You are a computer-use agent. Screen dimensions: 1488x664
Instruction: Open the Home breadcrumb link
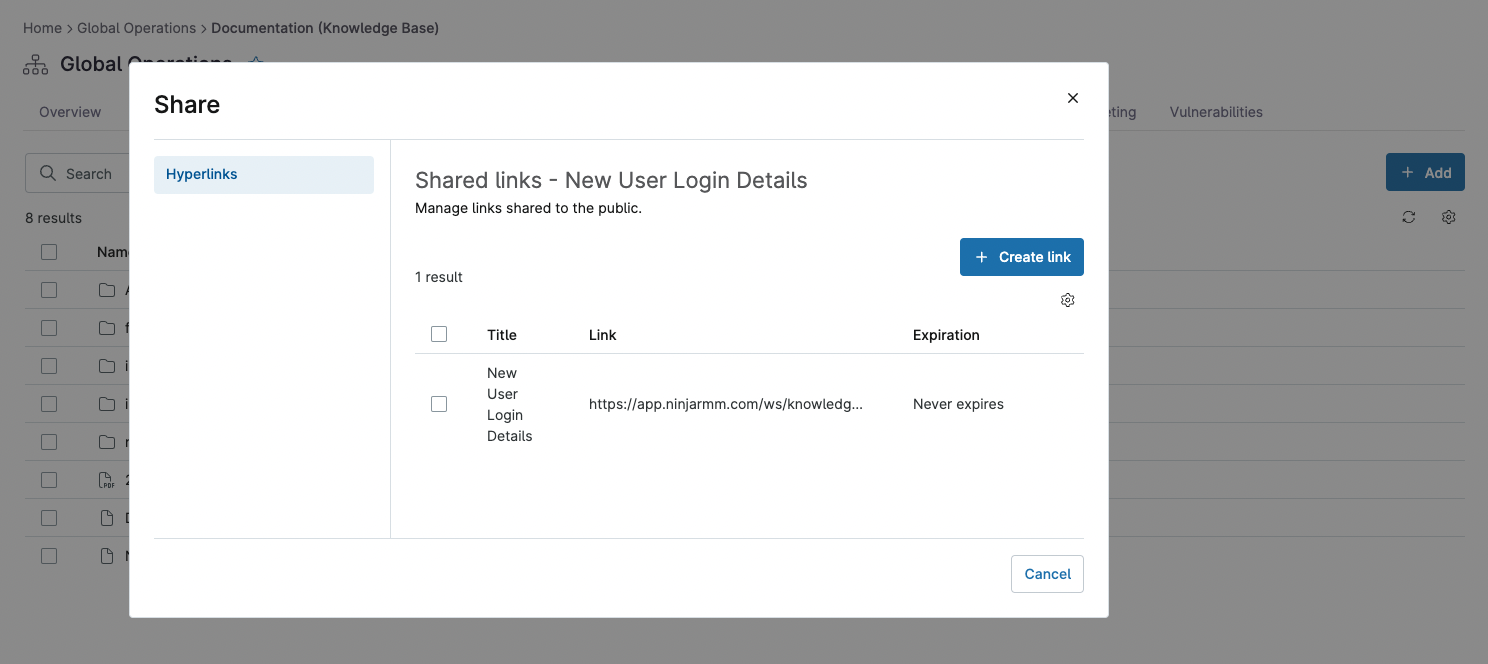(x=42, y=28)
